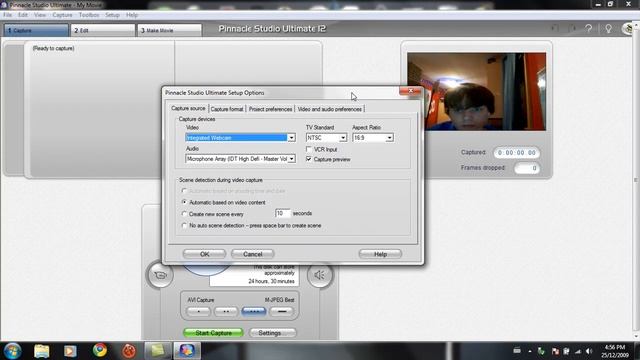Click the Action Center flag icon in tray
The width and height of the screenshot is (640, 360).
(x=555, y=351)
